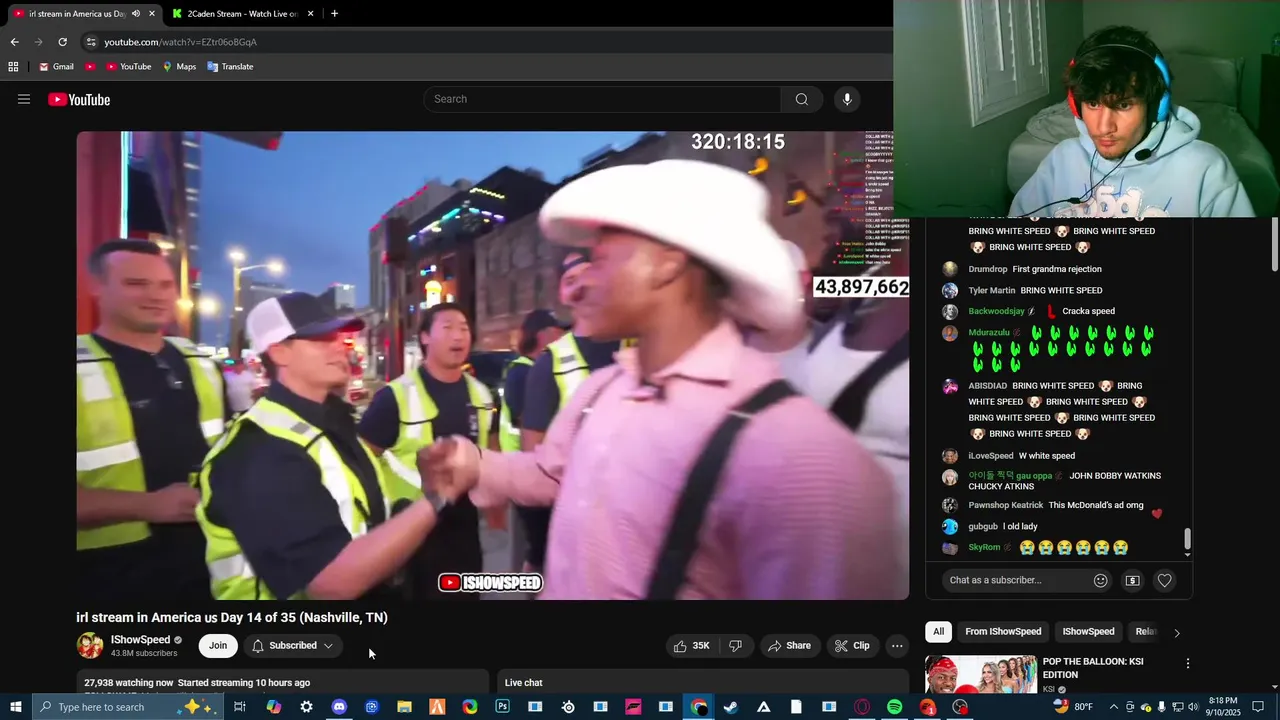Open Task View on taskbar
The height and width of the screenshot is (720, 1280).
(240, 707)
